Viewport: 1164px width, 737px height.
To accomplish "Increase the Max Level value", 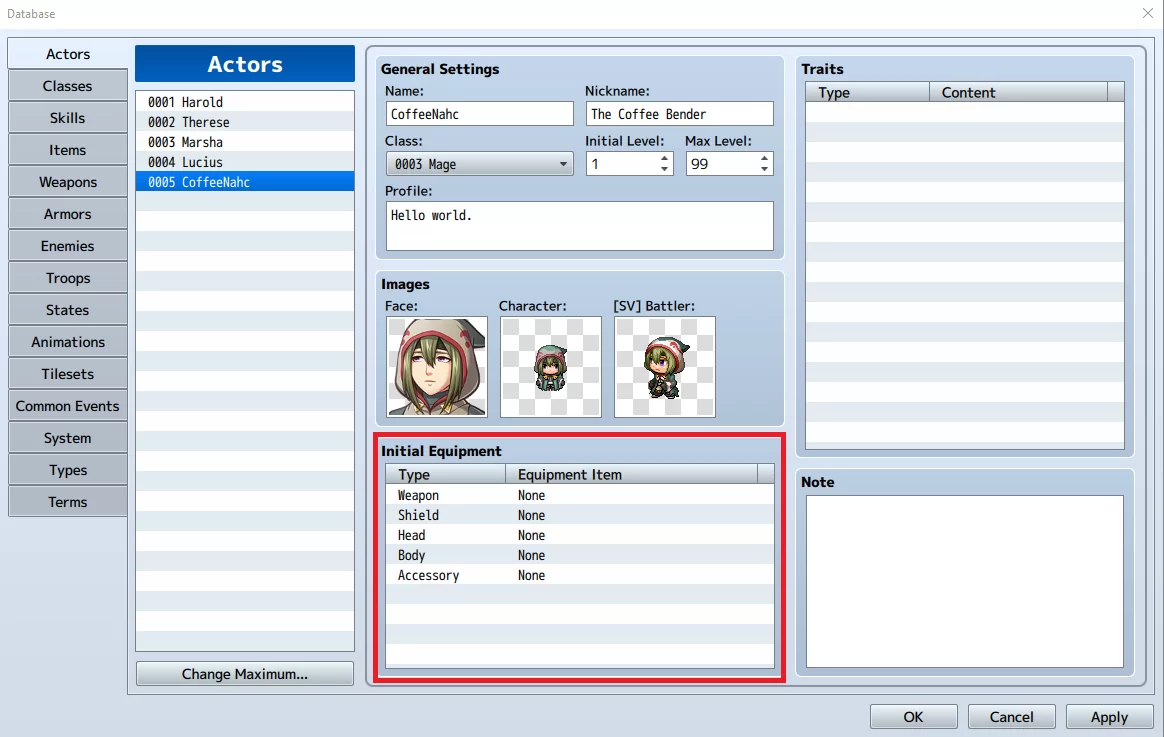I will tap(765, 158).
